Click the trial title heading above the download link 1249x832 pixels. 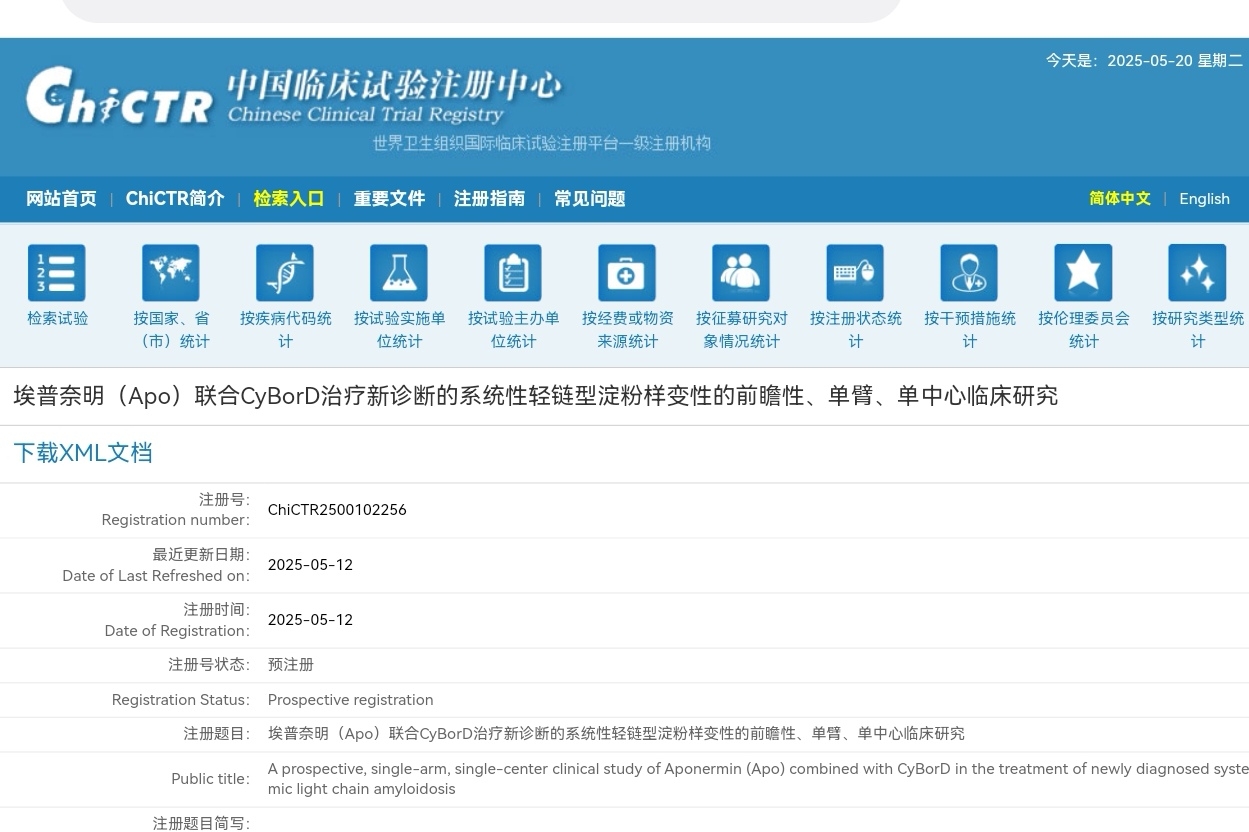click(x=536, y=396)
